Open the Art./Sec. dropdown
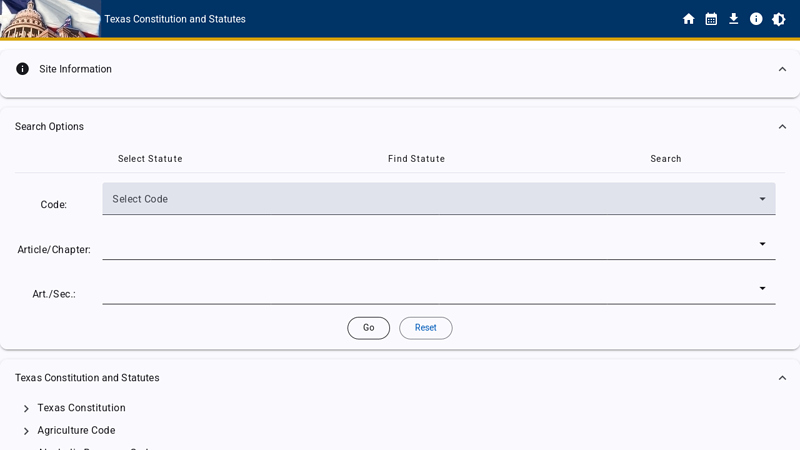This screenshot has width=800, height=450. 438,289
